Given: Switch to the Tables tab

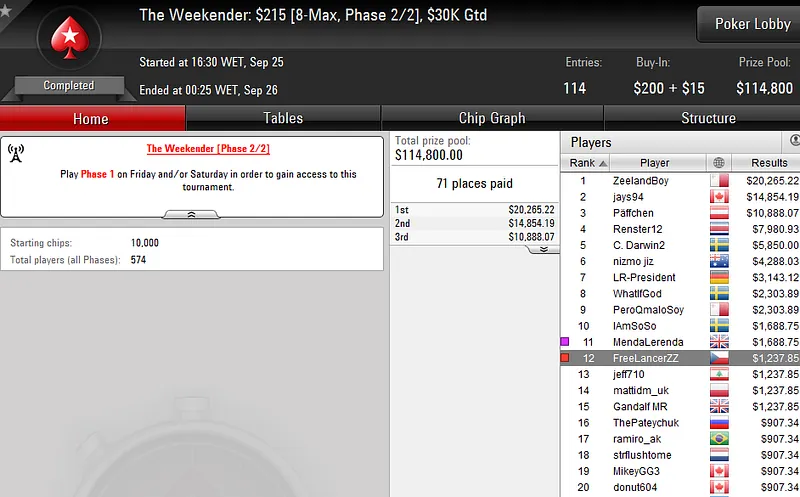Looking at the screenshot, I should [283, 118].
